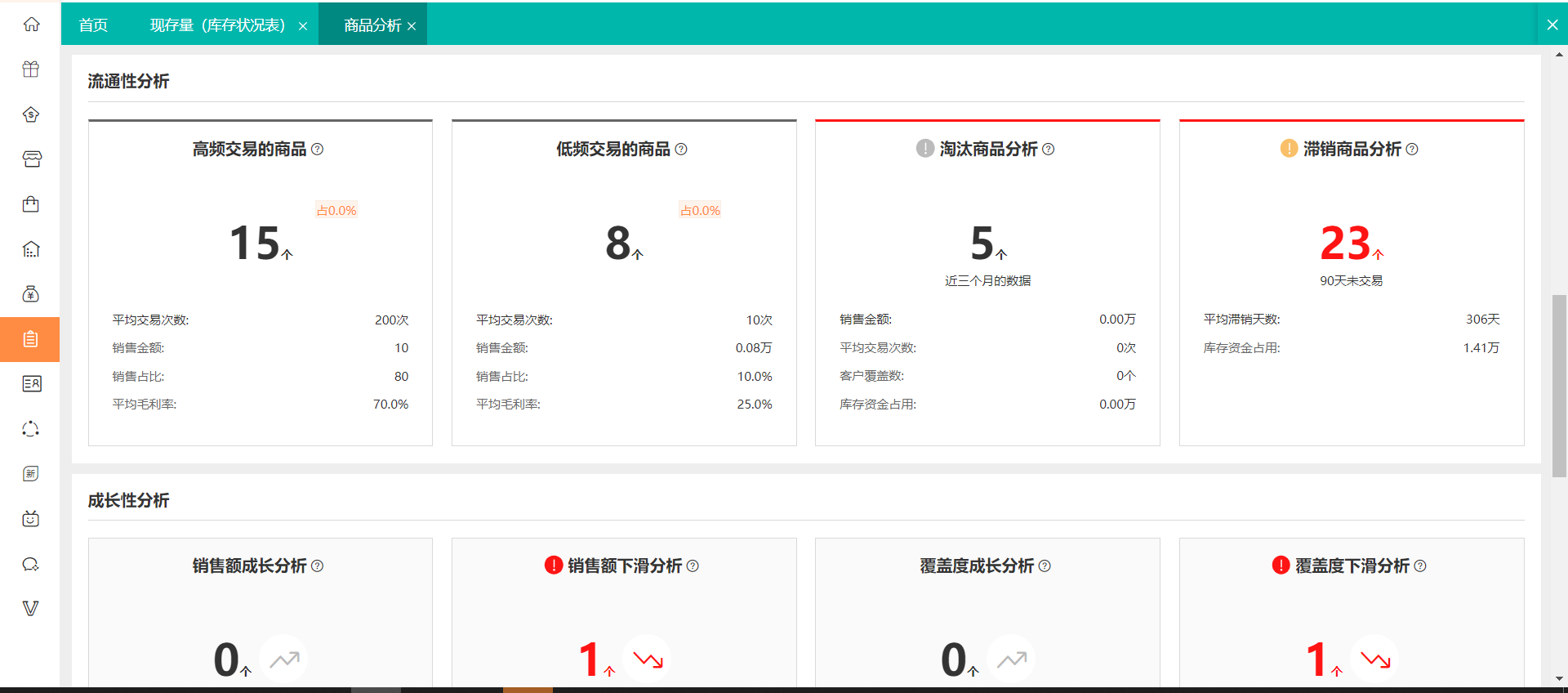This screenshot has height=693, width=1568.
Task: Close the 现存量 tab with its X
Action: [x=303, y=26]
